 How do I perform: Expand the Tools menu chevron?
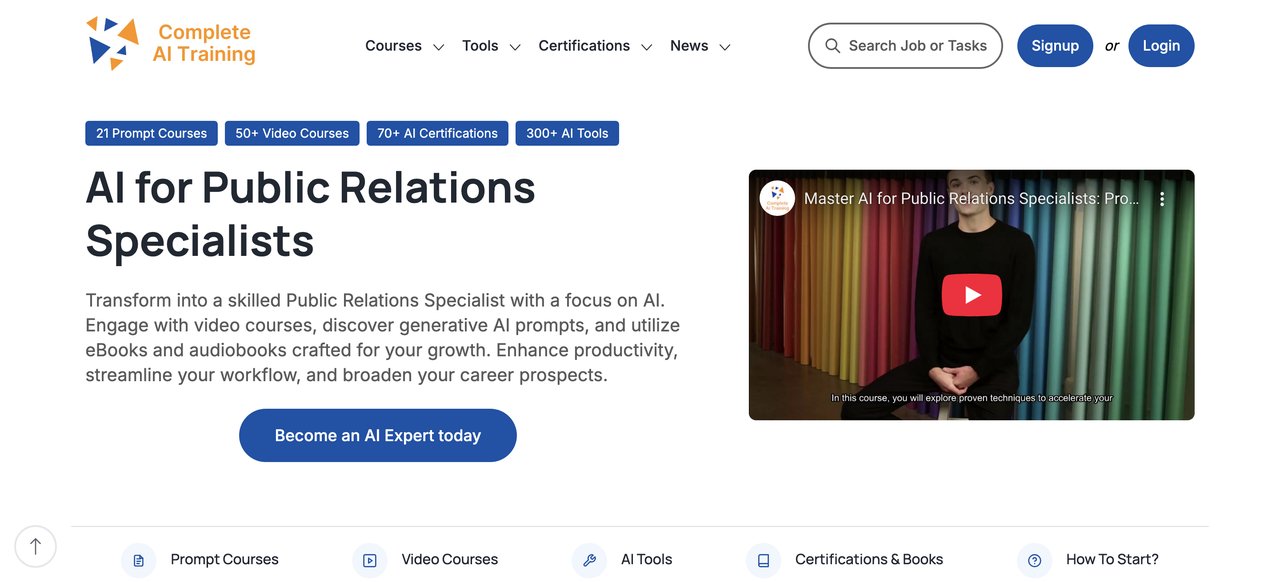pos(515,47)
